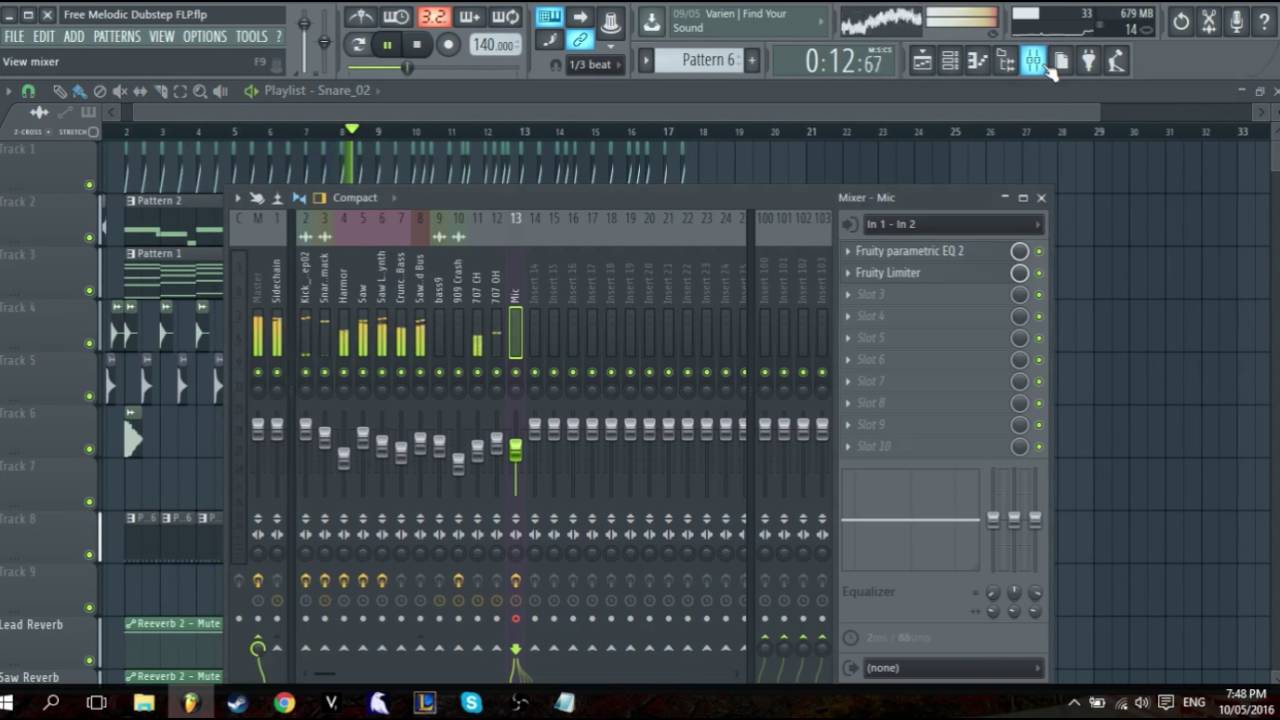Toggle Fruity parametric EQ 2 enable light
Screen dimensions: 1280x720
(x=1039, y=251)
